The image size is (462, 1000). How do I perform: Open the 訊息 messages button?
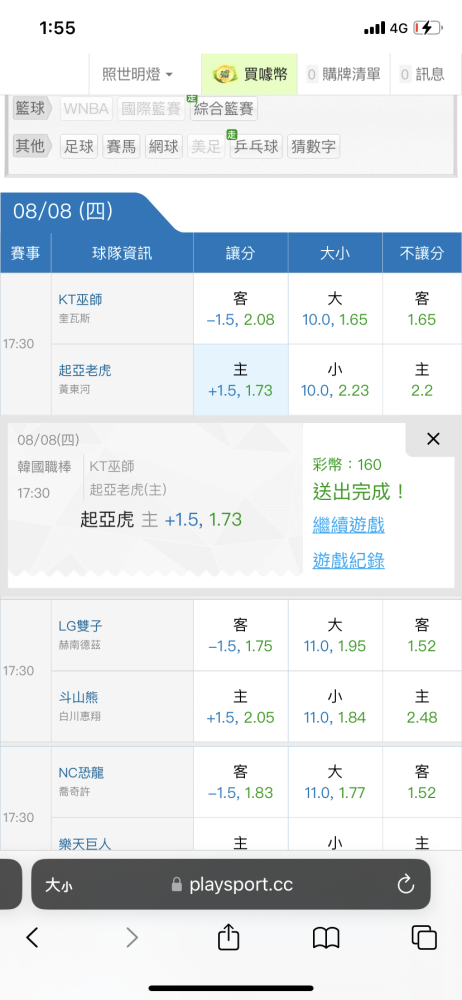pyautogui.click(x=422, y=75)
